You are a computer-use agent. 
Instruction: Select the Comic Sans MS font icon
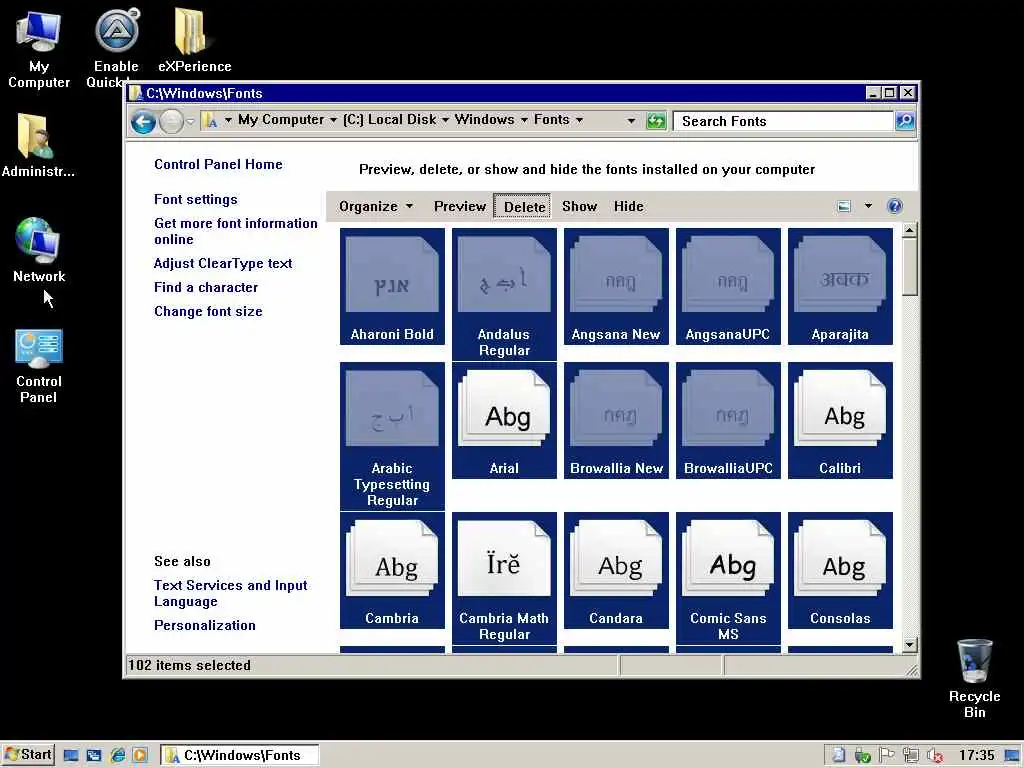[728, 579]
